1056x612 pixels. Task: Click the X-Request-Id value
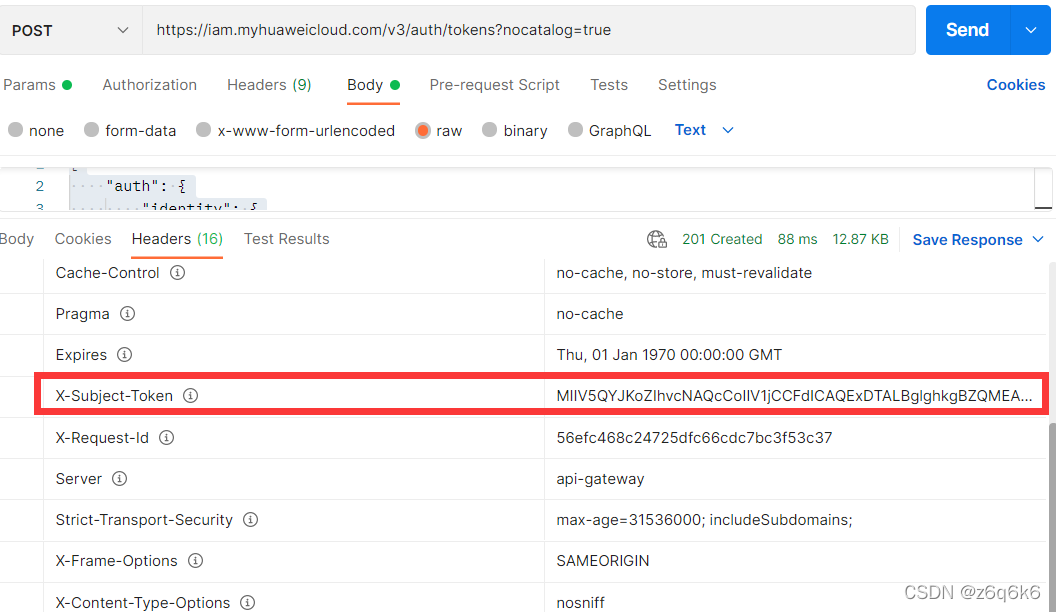click(694, 438)
